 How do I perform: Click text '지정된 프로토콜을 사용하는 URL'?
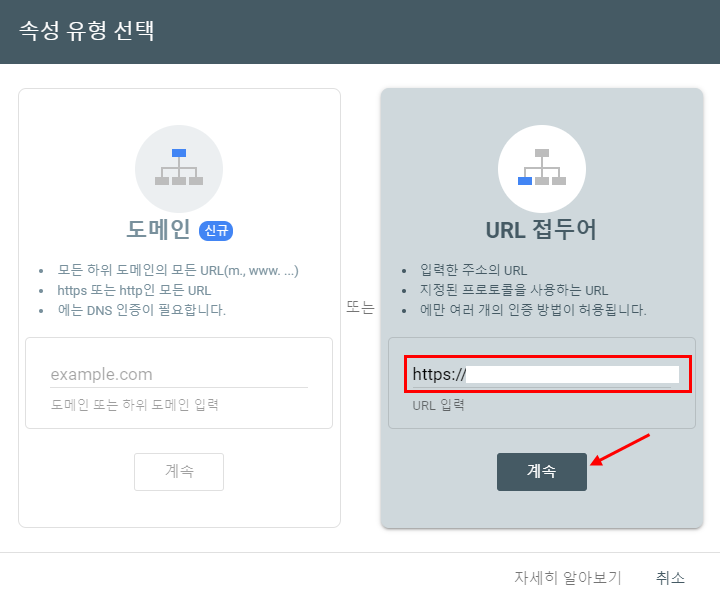tap(514, 291)
